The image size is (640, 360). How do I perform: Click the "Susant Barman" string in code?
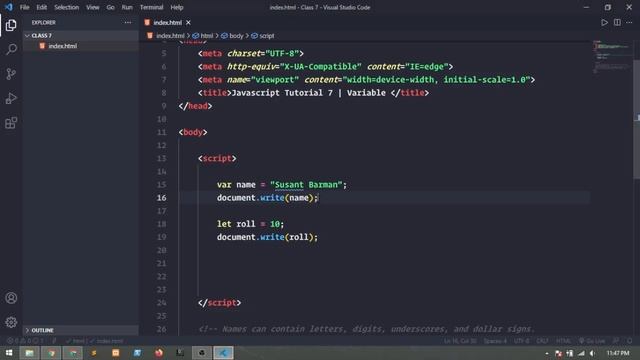point(306,184)
